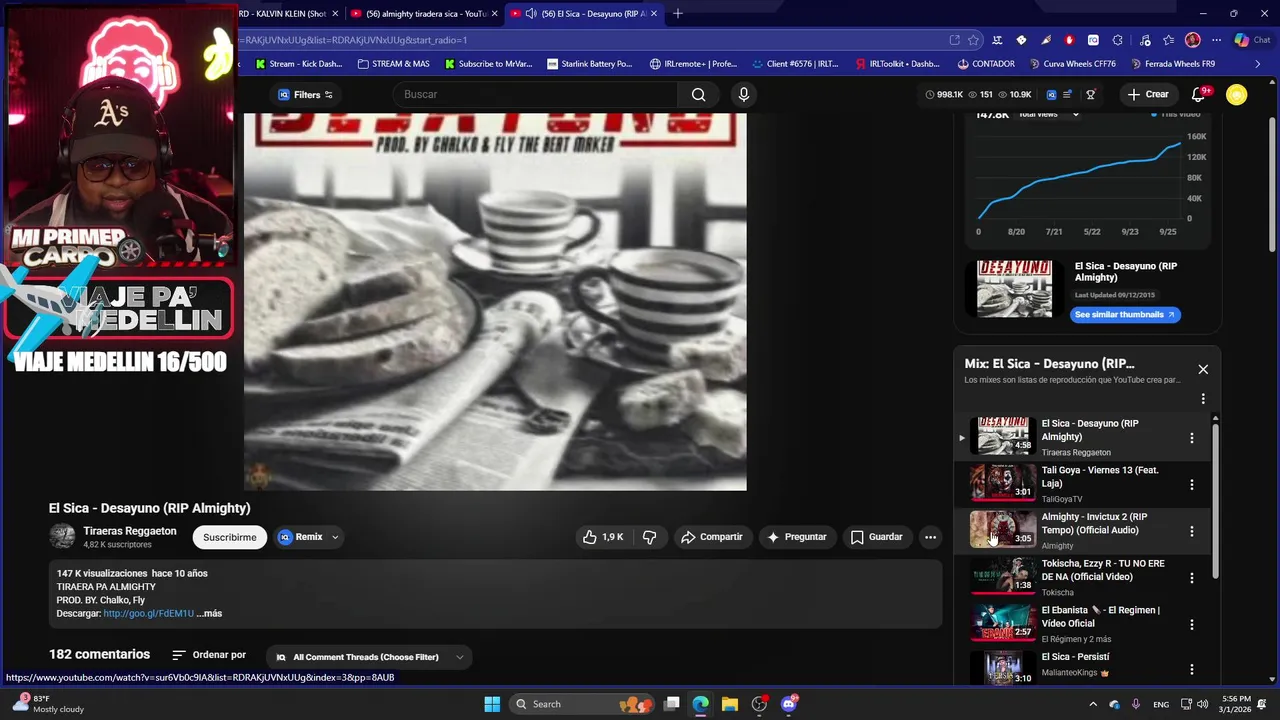The image size is (1280, 720).
Task: Click Remix button label
Action: pos(308,537)
